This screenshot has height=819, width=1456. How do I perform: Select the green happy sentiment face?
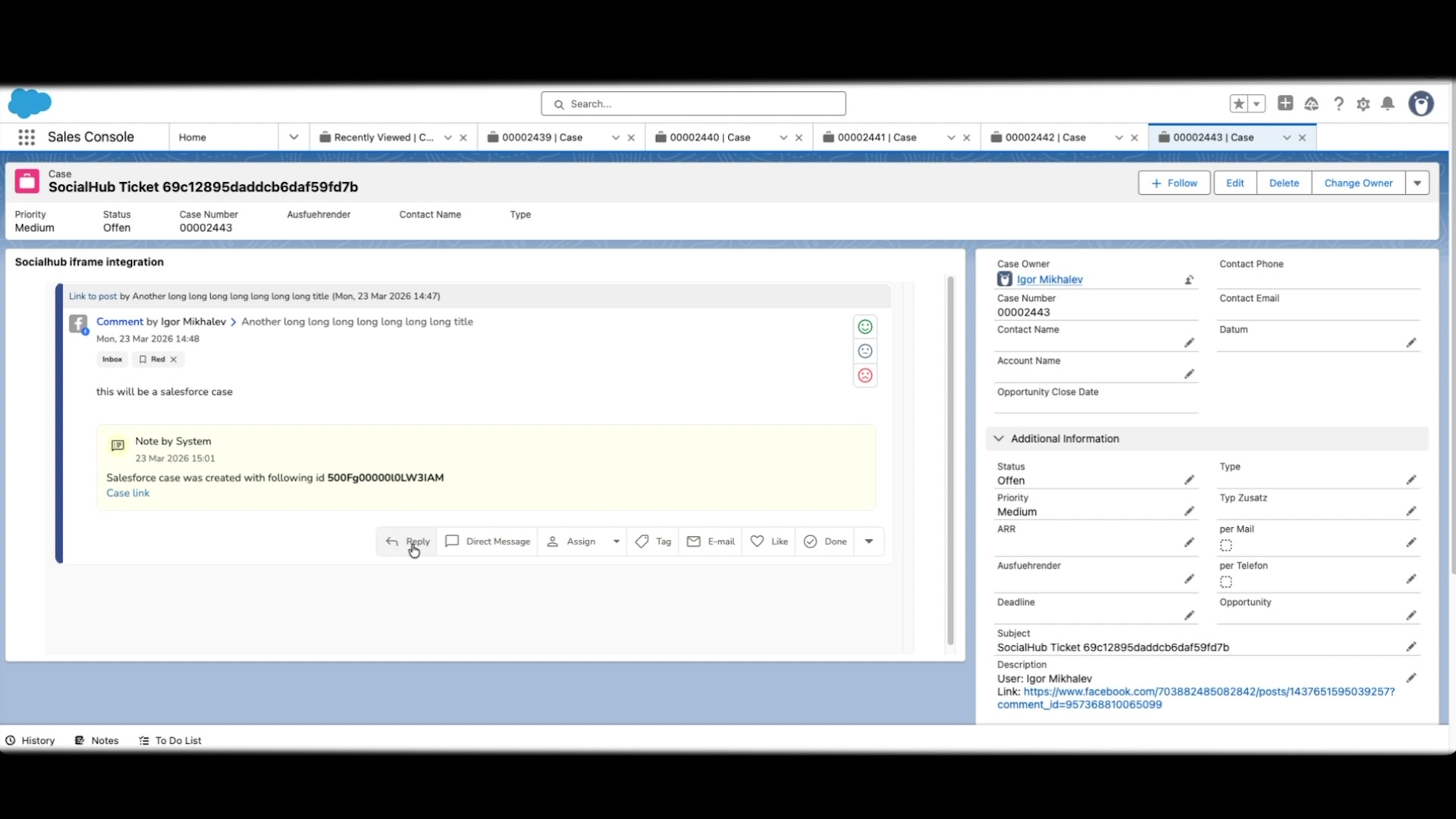coord(865,327)
